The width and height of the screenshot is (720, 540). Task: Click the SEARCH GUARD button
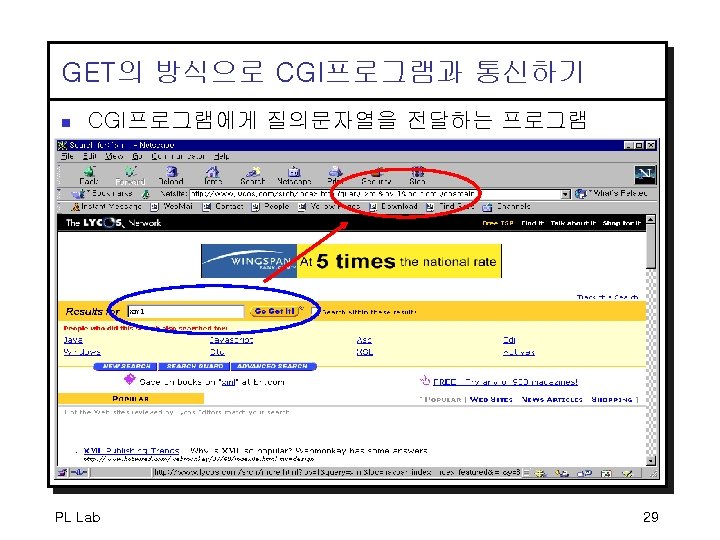[194, 366]
